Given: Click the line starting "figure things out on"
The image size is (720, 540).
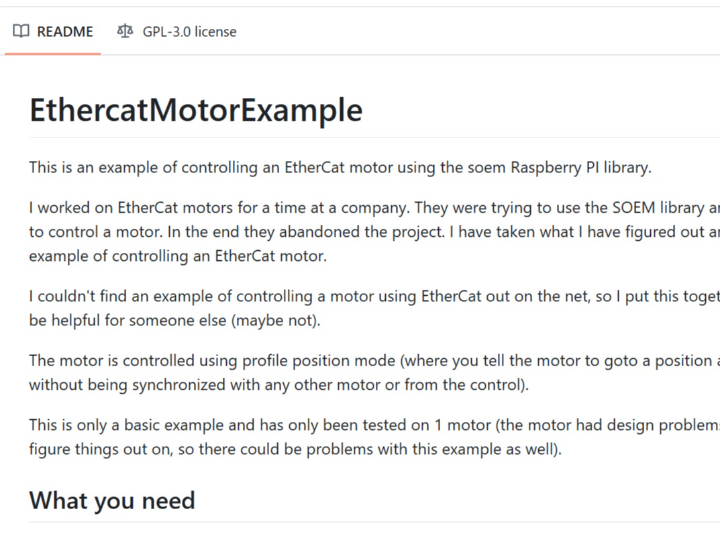Looking at the screenshot, I should (x=295, y=449).
